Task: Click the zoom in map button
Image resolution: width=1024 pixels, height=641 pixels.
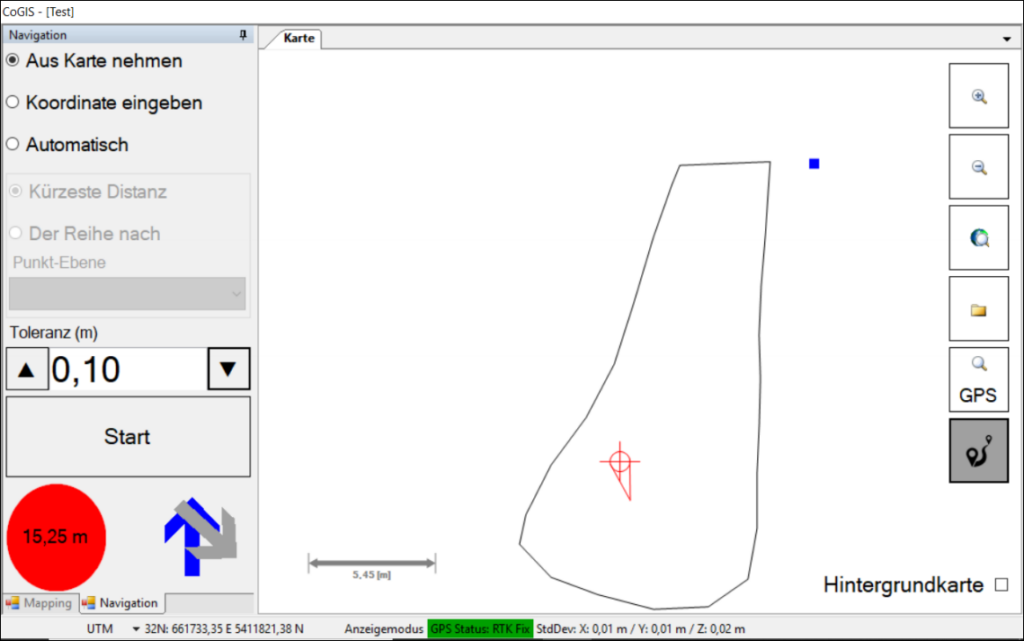Action: pos(979,96)
